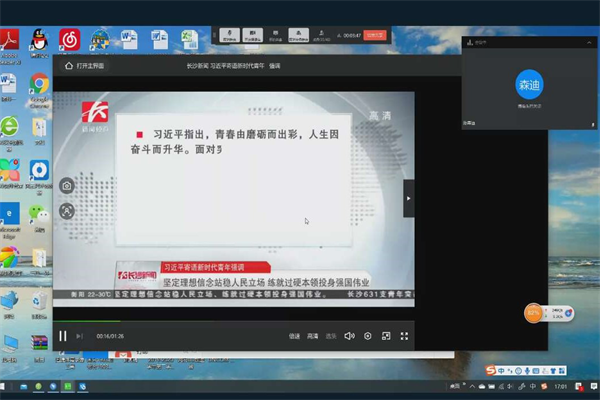Click the orange 82% floating memory ball
The image size is (600, 400).
point(533,313)
